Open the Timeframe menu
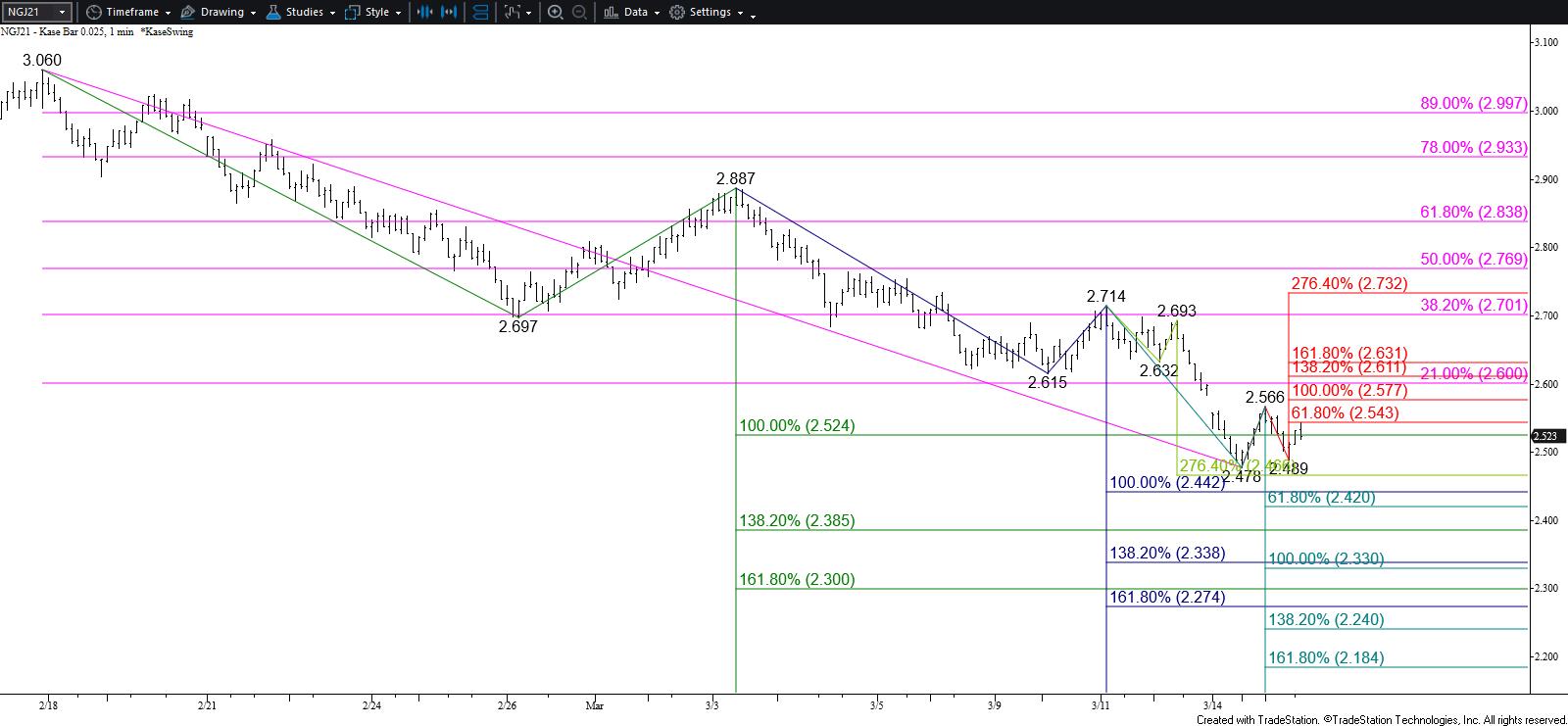 131,13
